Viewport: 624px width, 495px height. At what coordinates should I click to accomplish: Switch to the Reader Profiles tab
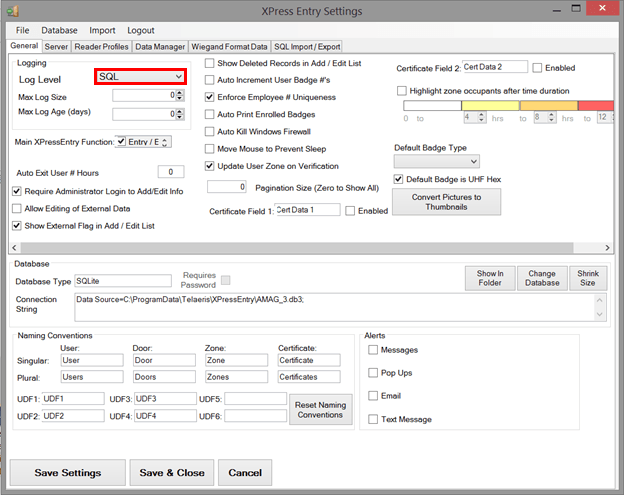101,47
